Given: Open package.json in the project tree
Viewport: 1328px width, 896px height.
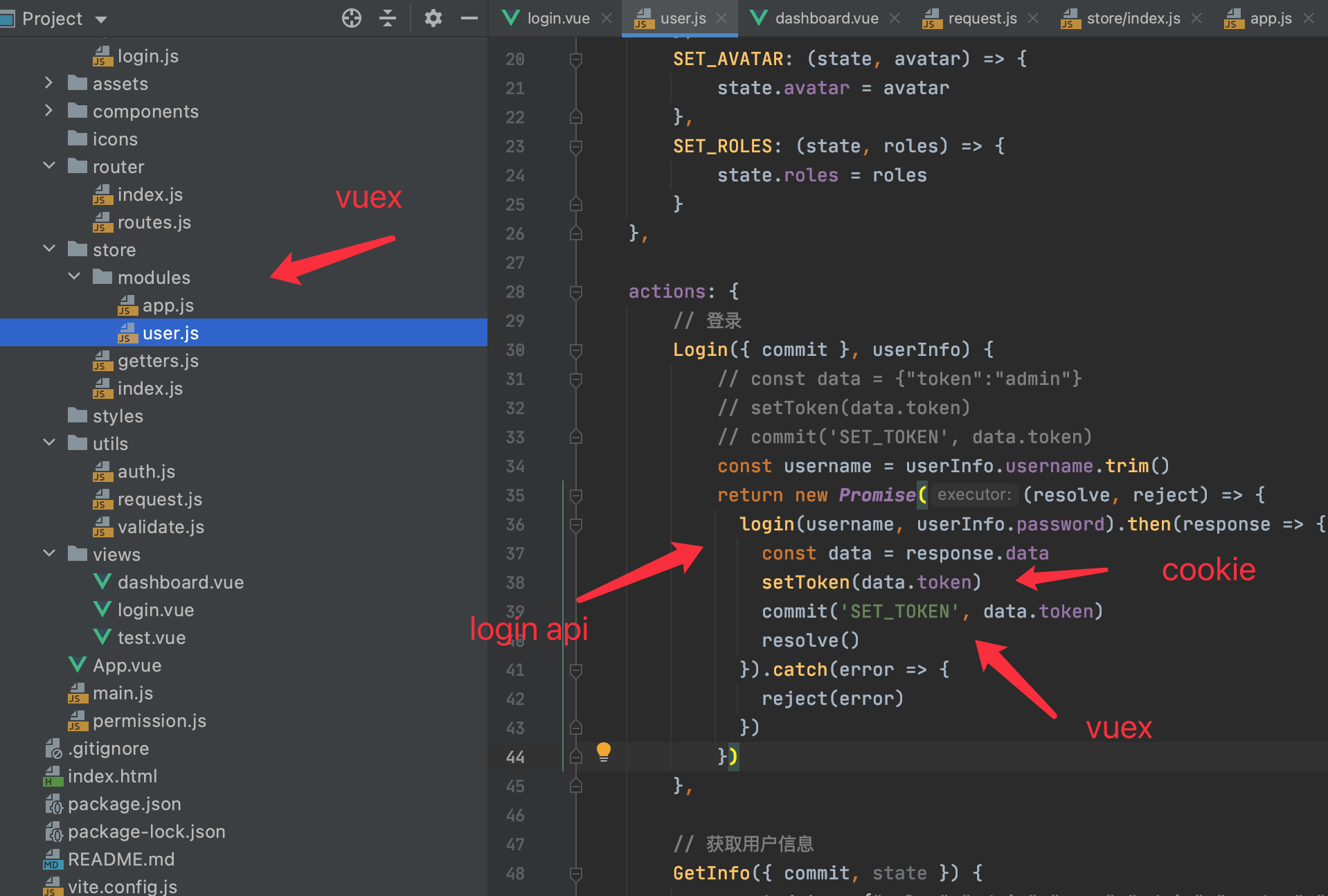Looking at the screenshot, I should (x=112, y=804).
